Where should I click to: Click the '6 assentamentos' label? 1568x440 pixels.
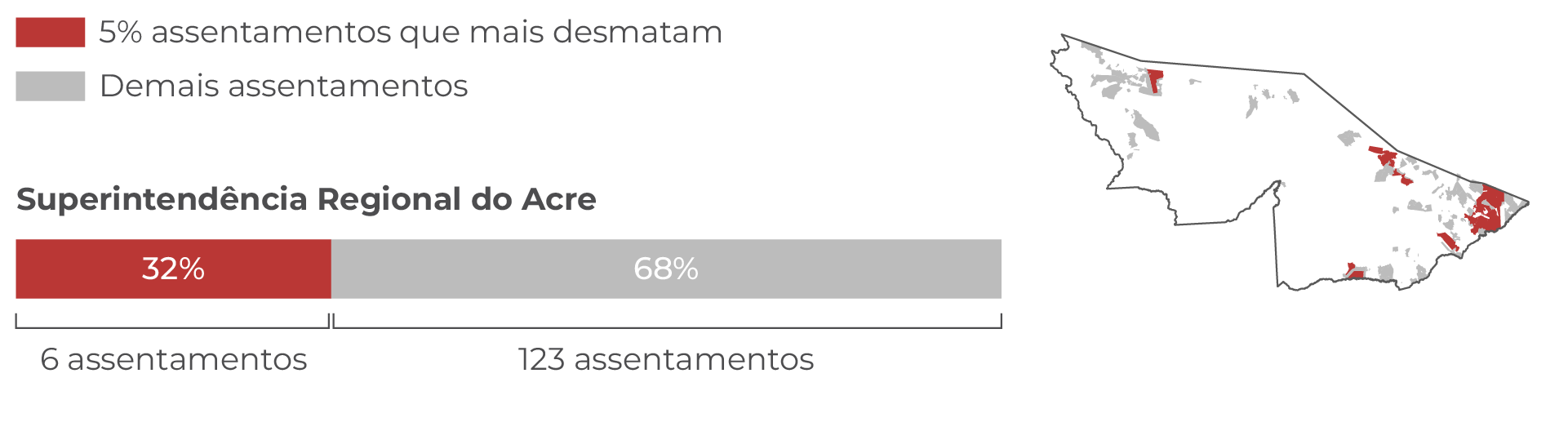(174, 359)
